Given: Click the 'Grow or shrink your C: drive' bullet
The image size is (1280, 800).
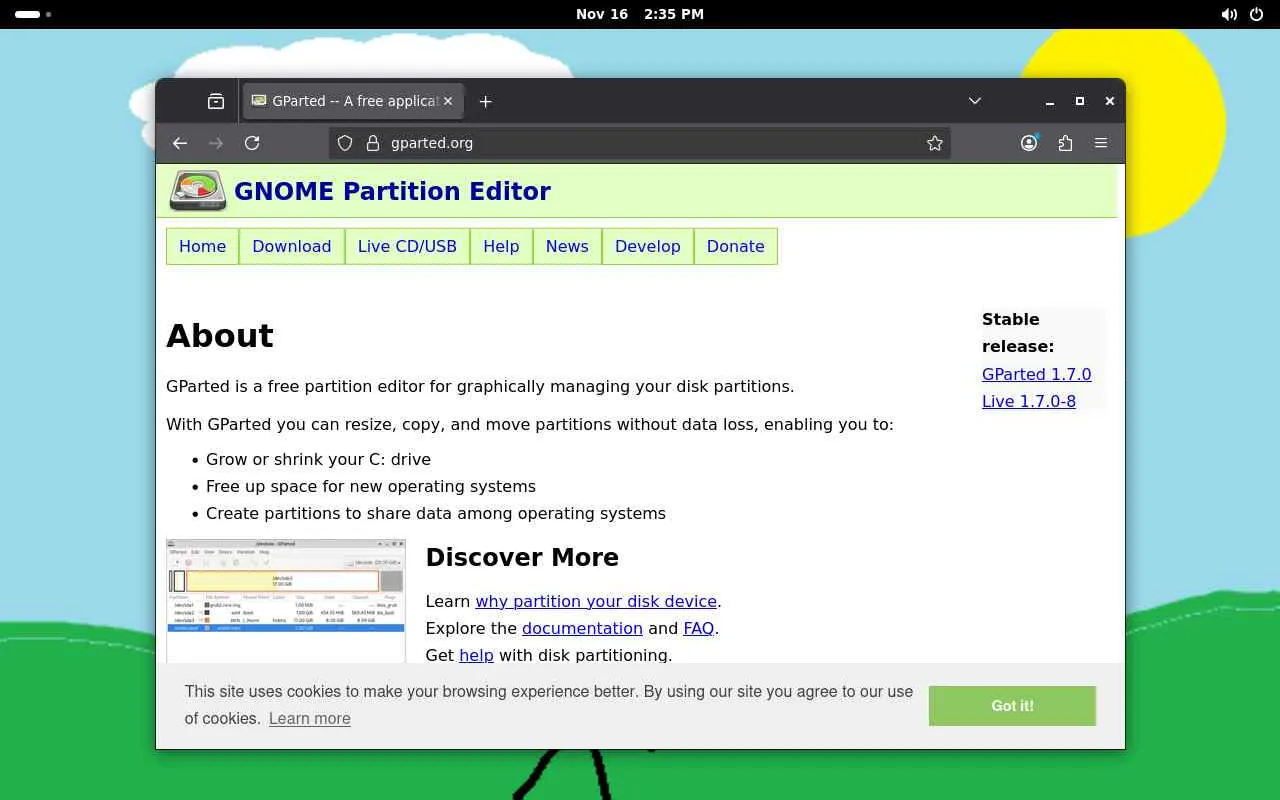Looking at the screenshot, I should click(318, 459).
